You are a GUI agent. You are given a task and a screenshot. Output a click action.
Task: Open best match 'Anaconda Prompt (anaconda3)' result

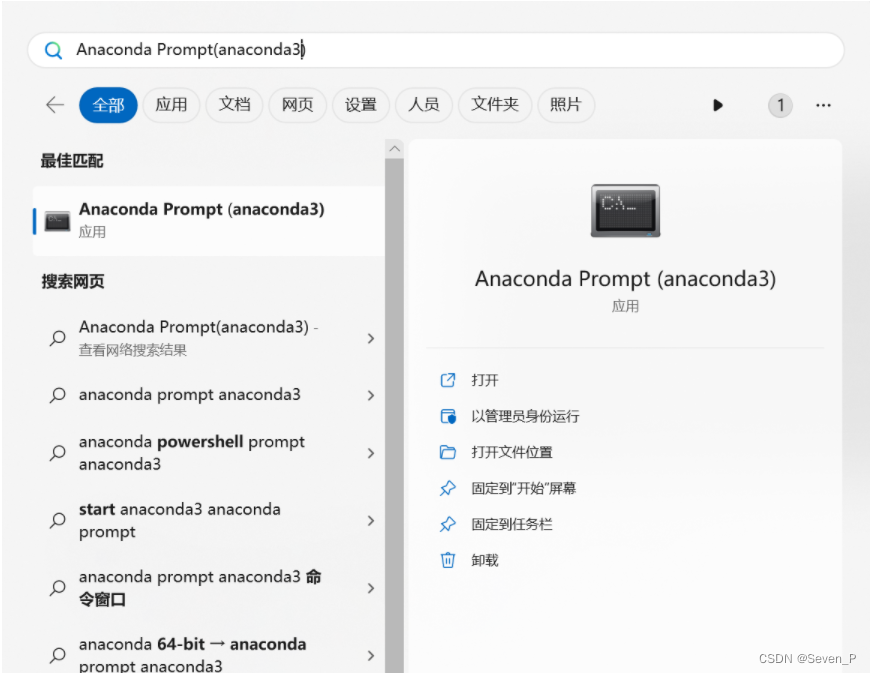209,221
